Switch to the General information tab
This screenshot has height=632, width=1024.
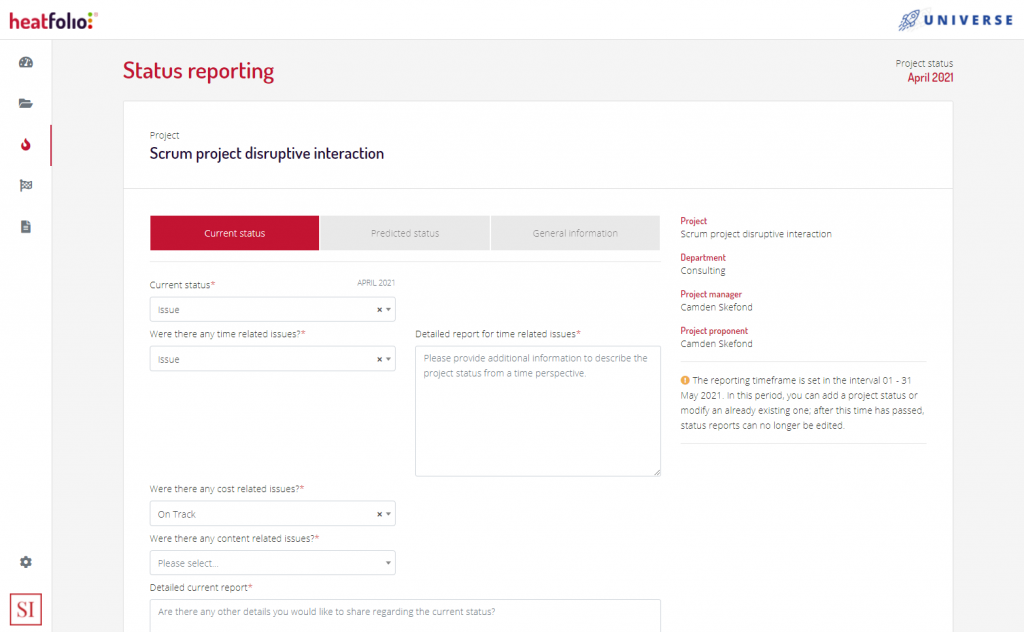tap(575, 233)
